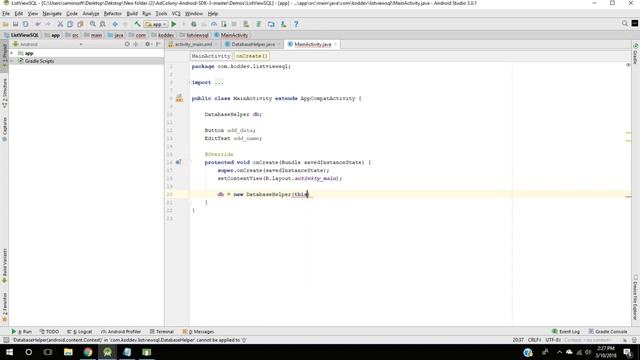Viewport: 640px width, 360px height.
Task: Click the Paste toolbar icon
Action: point(80,24)
